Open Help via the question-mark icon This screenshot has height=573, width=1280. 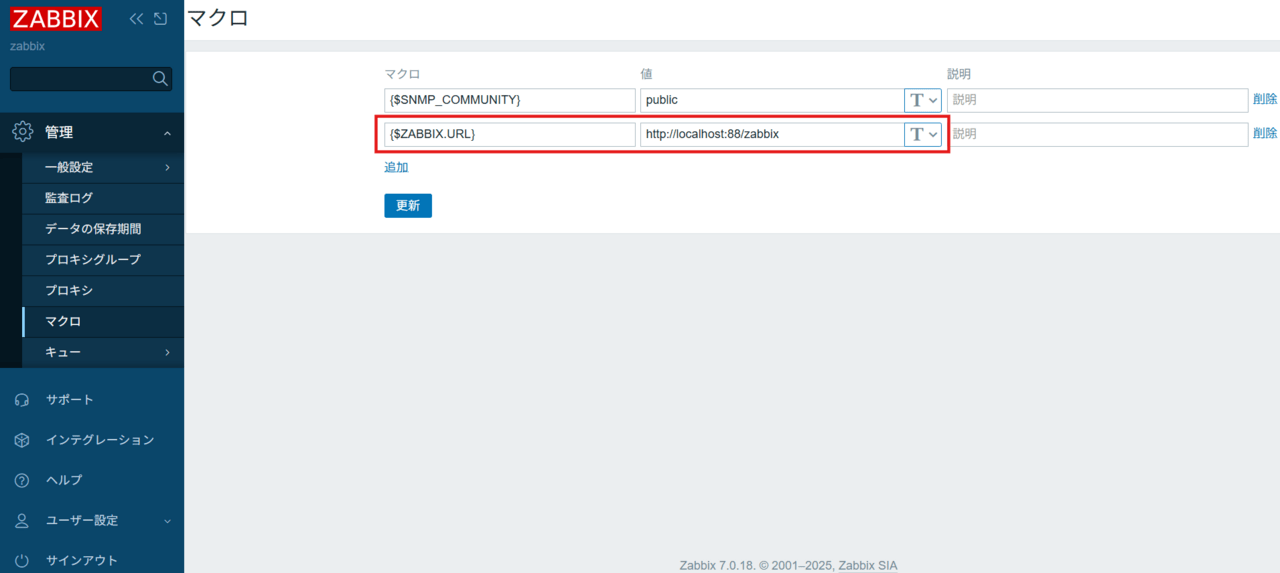[22, 480]
